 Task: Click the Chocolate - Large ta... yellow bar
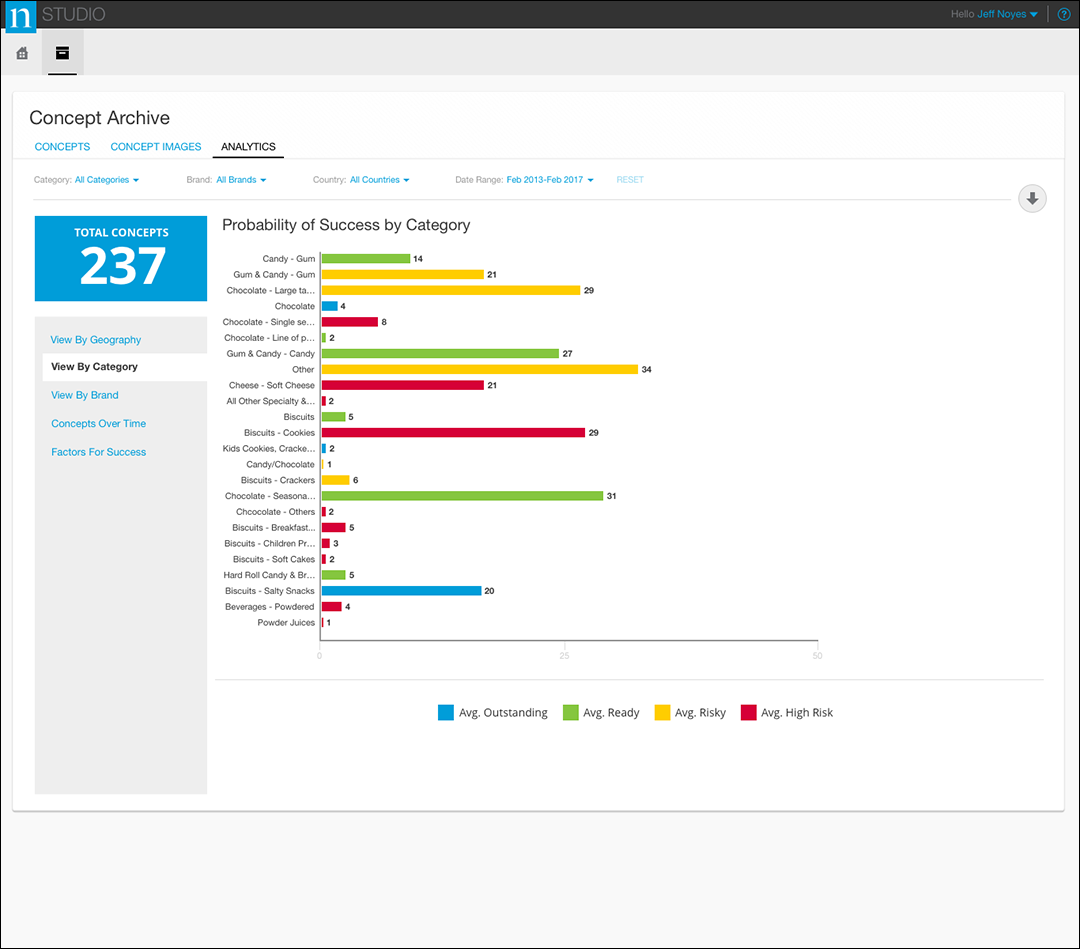point(450,291)
